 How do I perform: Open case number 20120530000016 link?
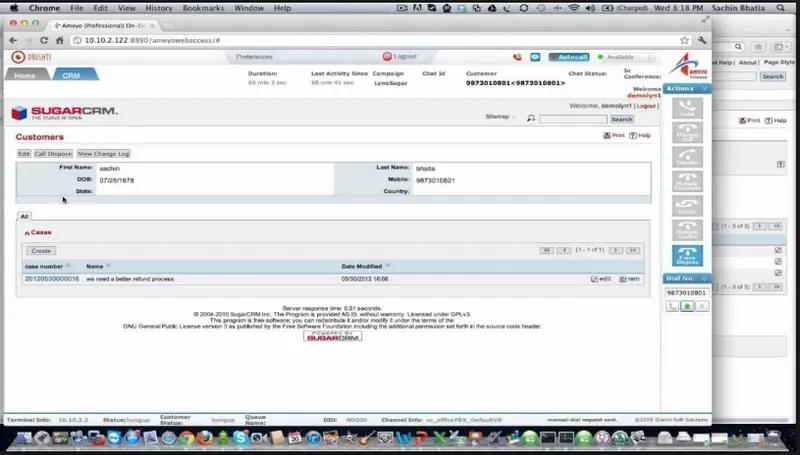tap(52, 279)
